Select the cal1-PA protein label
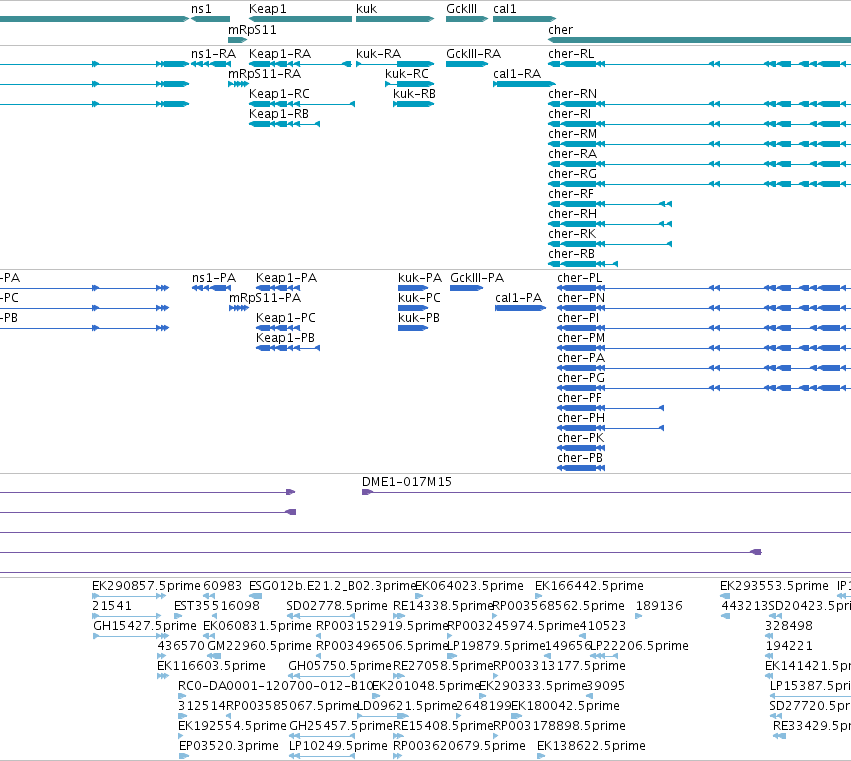The image size is (851, 761). coord(518,298)
